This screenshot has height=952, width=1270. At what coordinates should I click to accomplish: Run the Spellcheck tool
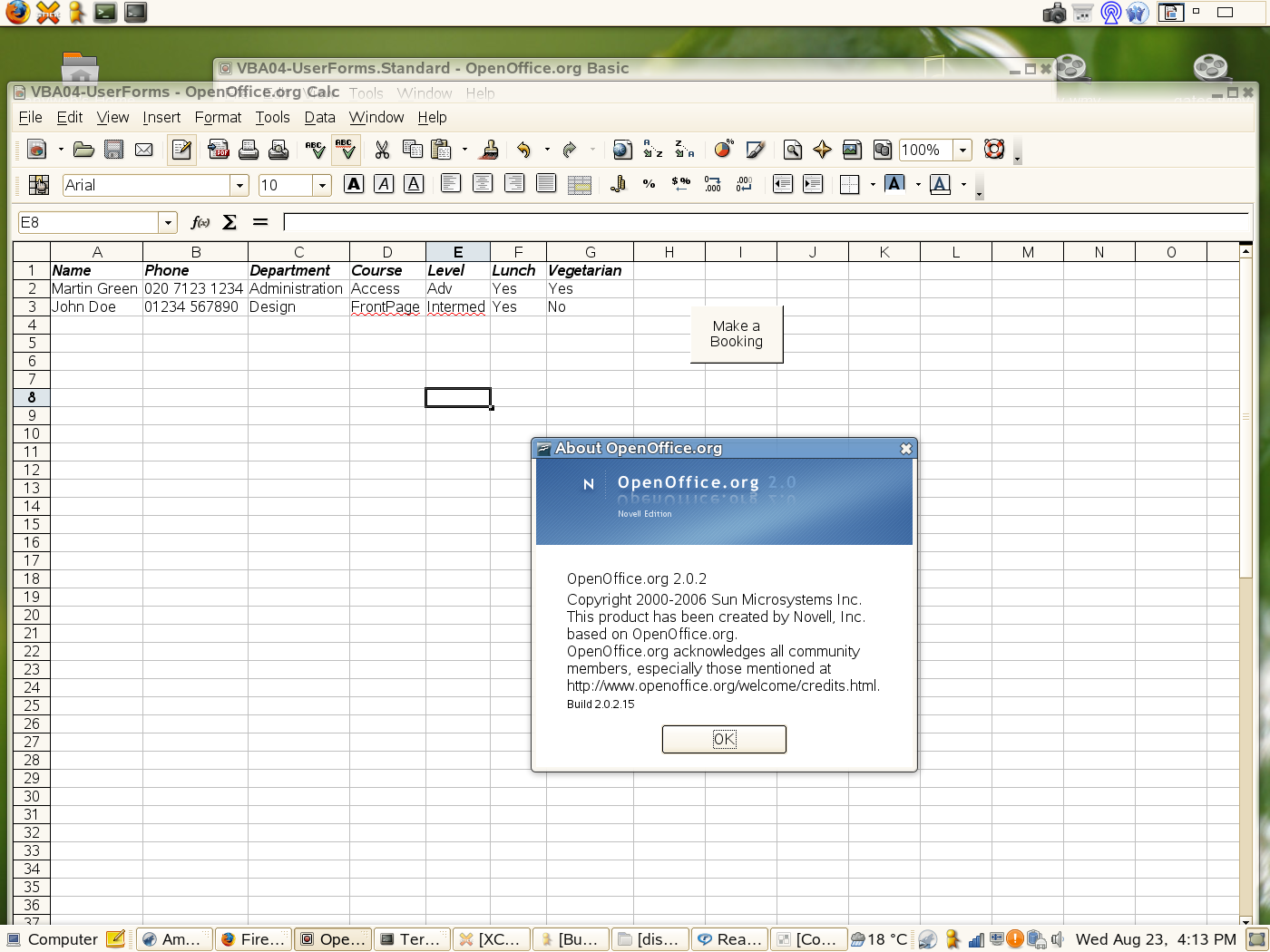coord(315,150)
